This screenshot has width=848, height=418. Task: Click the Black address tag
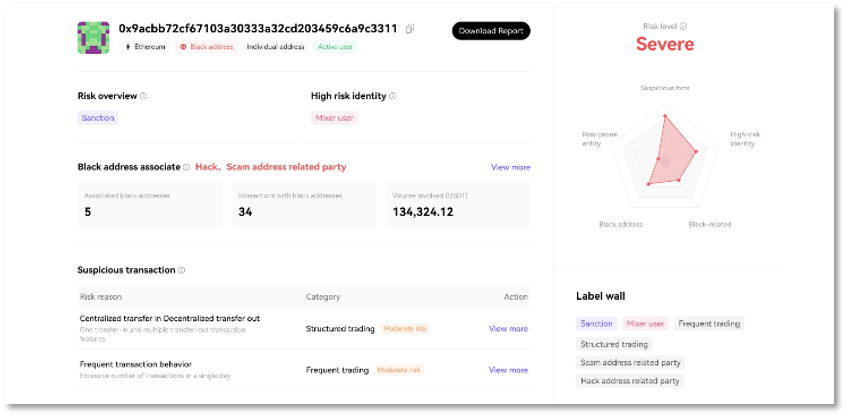pos(206,47)
